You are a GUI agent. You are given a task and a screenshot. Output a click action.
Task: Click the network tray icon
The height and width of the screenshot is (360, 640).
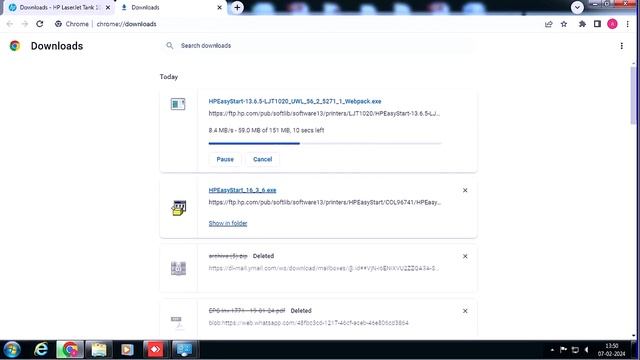coord(575,350)
